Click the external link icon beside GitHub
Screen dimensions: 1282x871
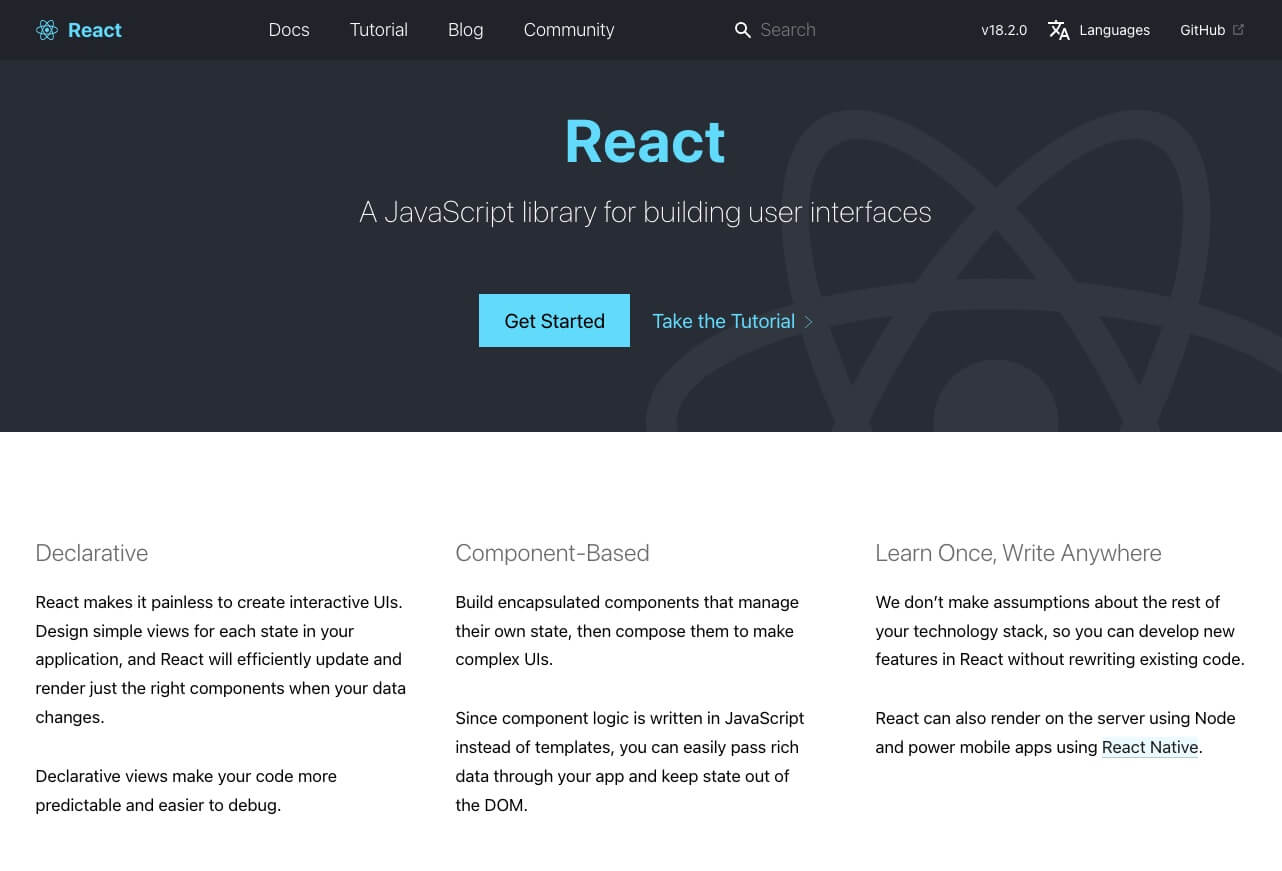click(x=1238, y=30)
